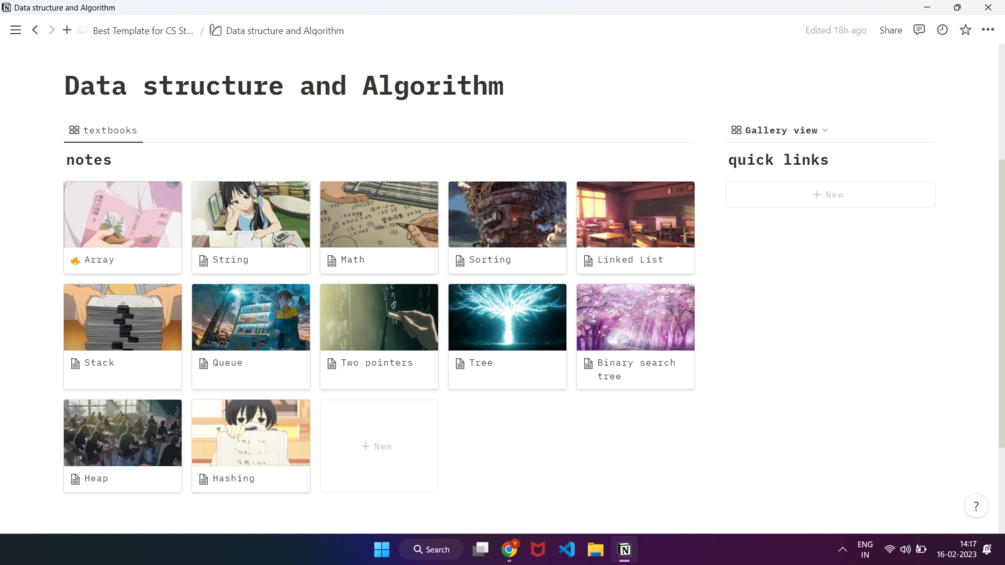This screenshot has height=565, width=1005.
Task: Open the Sorting card image
Action: coord(507,214)
